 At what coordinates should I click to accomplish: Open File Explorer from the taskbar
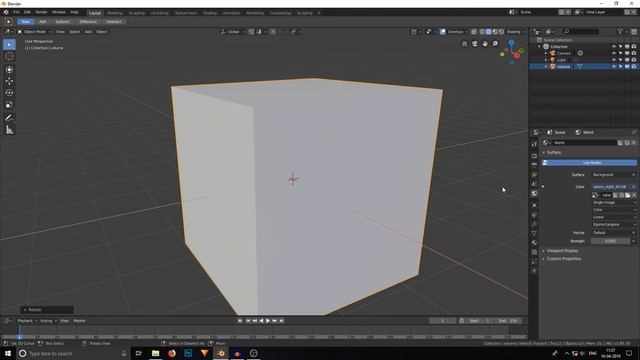point(156,353)
